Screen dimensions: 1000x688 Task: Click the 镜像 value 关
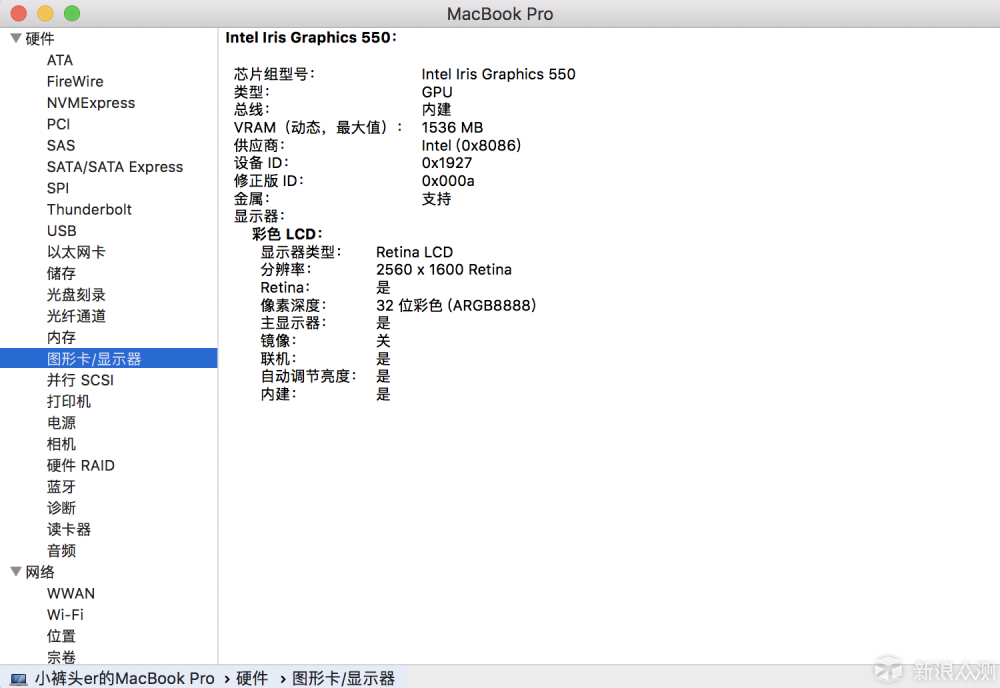[383, 341]
